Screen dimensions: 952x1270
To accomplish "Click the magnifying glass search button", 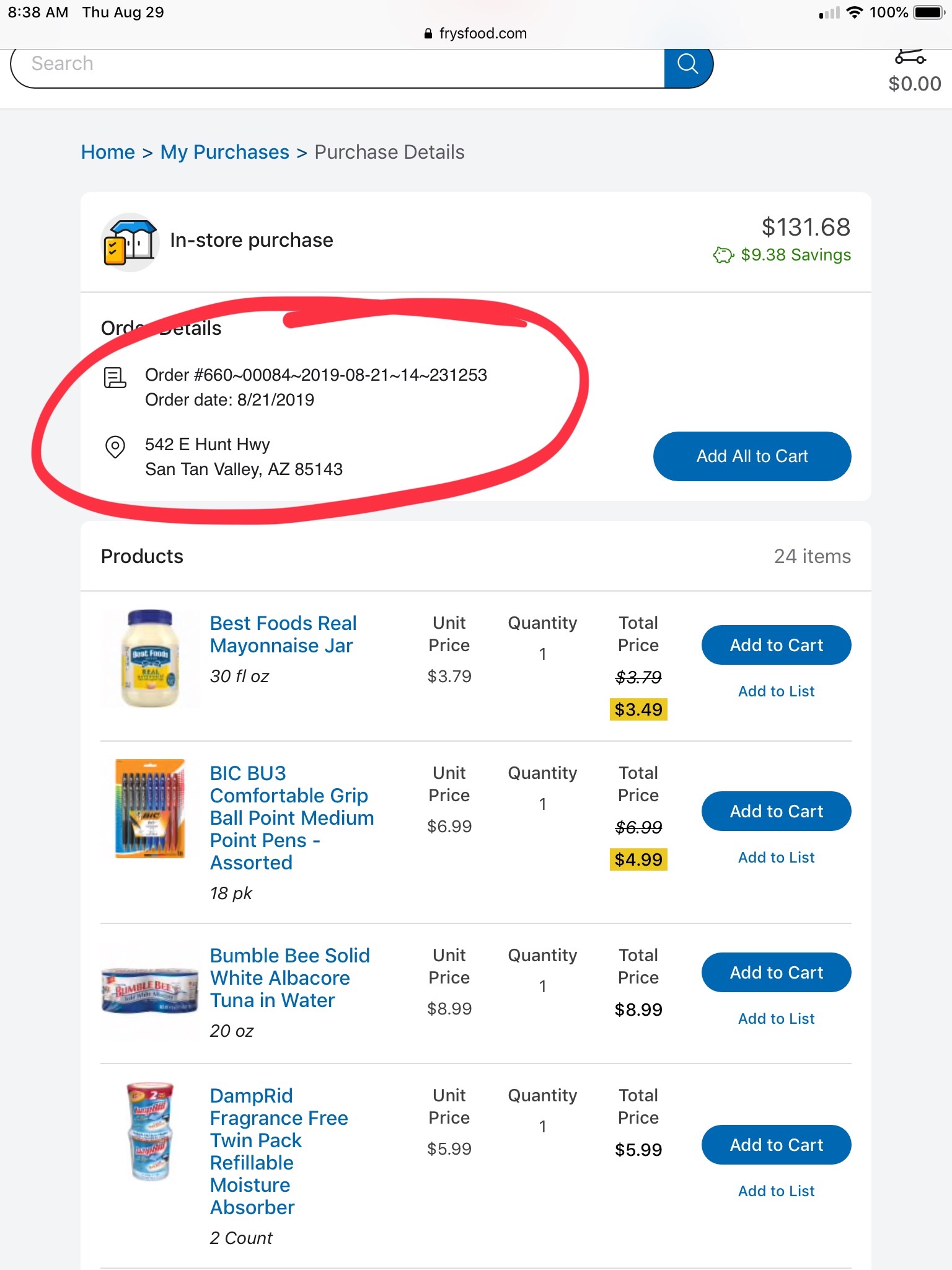I will tap(688, 64).
